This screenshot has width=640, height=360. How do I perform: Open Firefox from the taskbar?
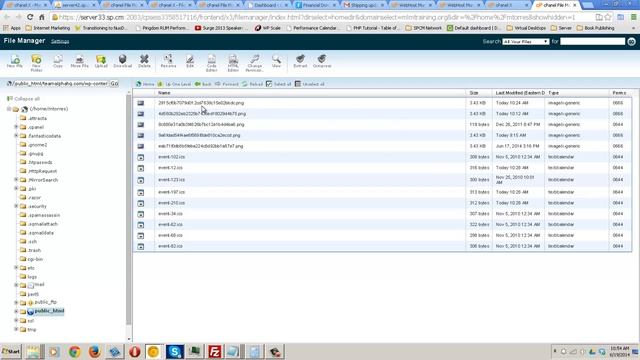click(94, 351)
